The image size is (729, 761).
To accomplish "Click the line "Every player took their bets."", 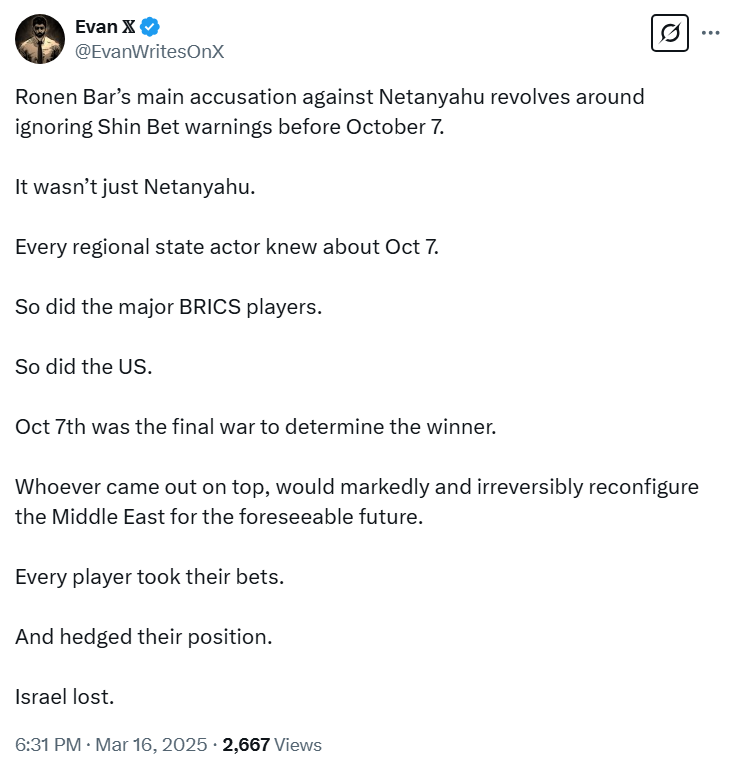I will click(149, 577).
